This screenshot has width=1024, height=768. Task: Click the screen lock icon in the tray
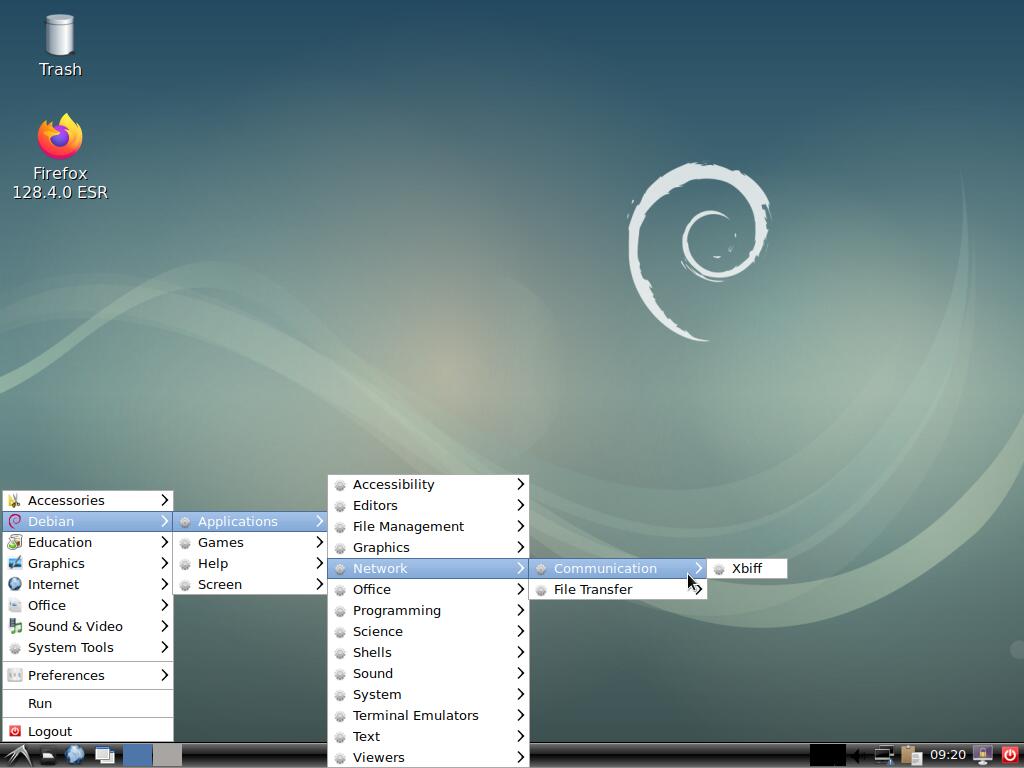tap(983, 755)
